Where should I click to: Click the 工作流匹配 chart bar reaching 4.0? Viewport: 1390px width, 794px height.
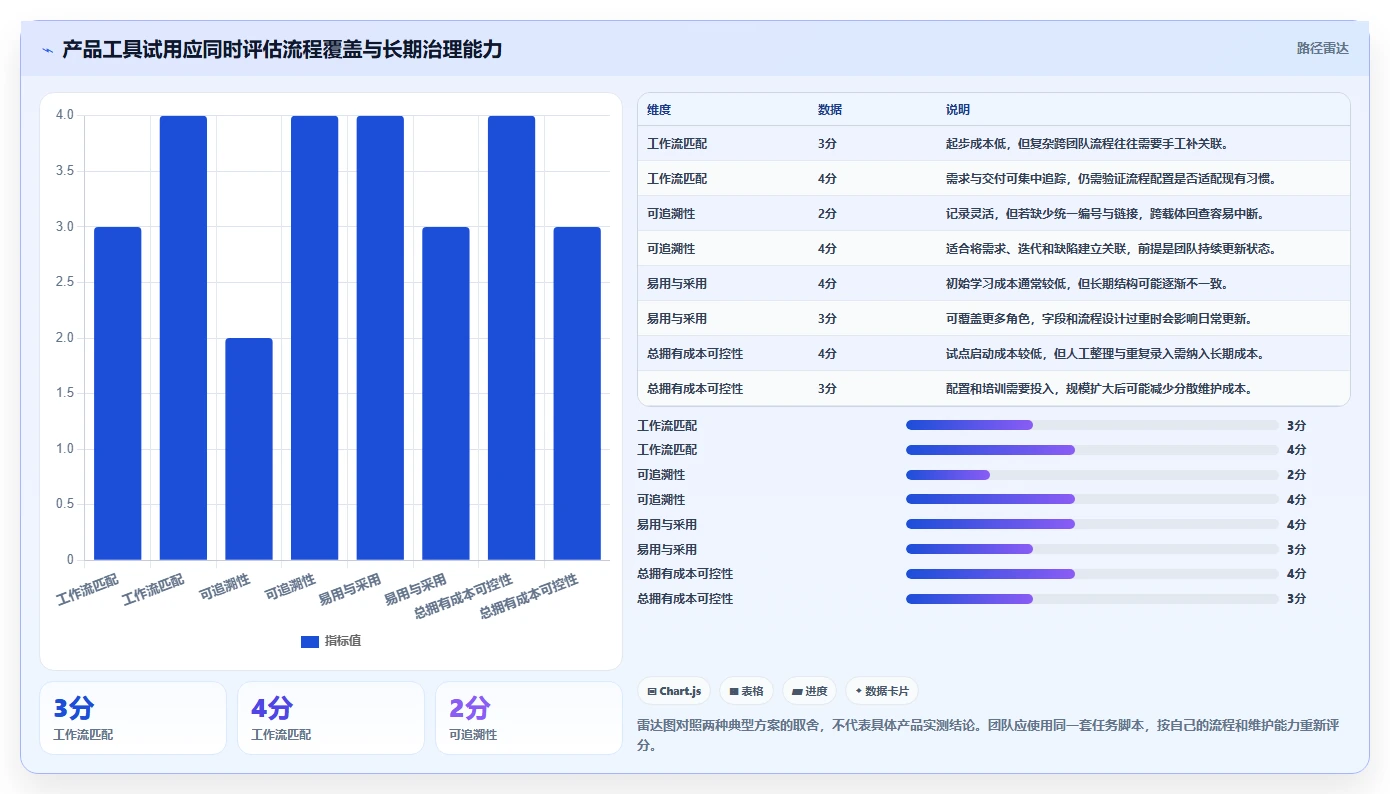(x=183, y=338)
